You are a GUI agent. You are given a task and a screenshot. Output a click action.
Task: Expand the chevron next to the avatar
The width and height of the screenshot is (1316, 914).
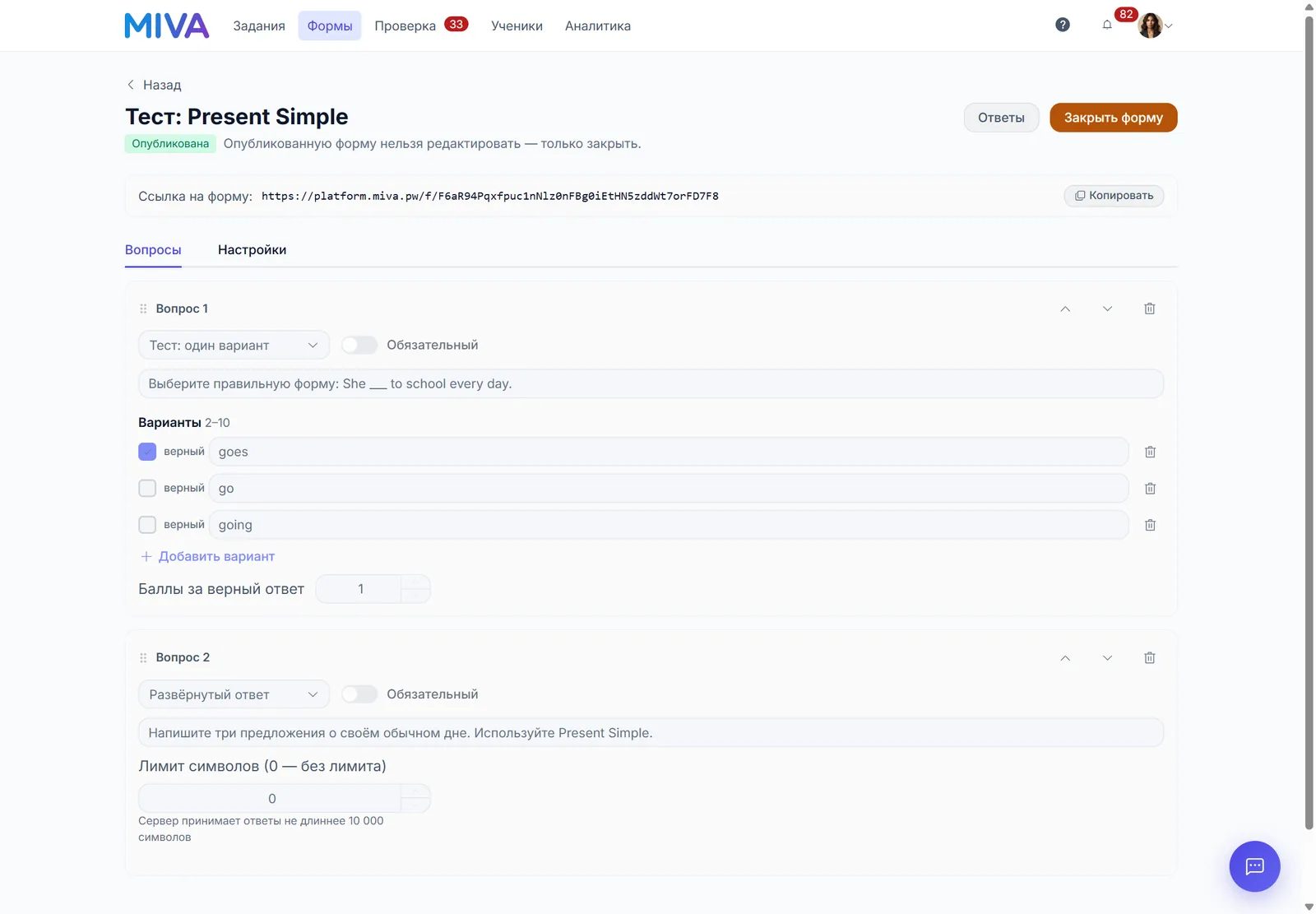[x=1169, y=26]
